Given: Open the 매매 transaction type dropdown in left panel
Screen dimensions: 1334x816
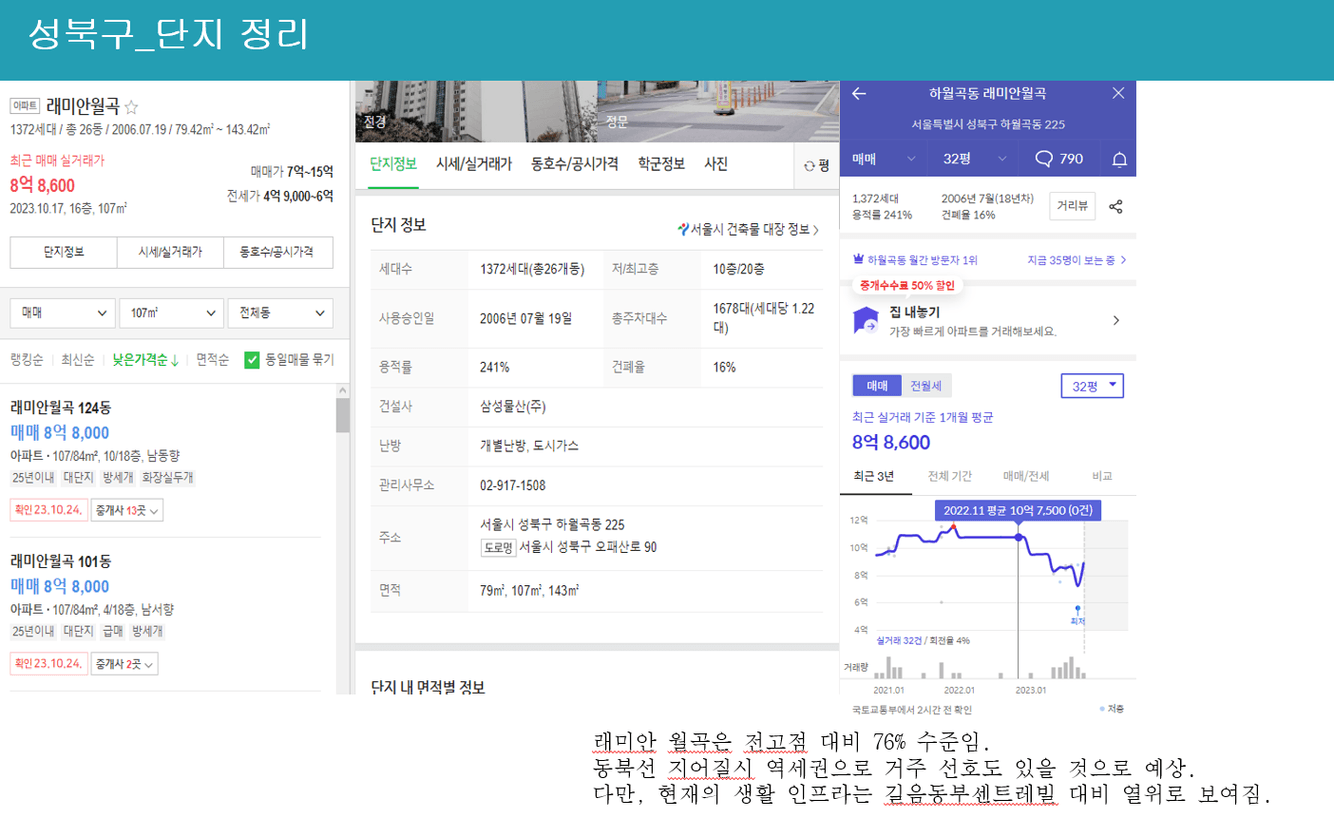Looking at the screenshot, I should pos(61,313).
